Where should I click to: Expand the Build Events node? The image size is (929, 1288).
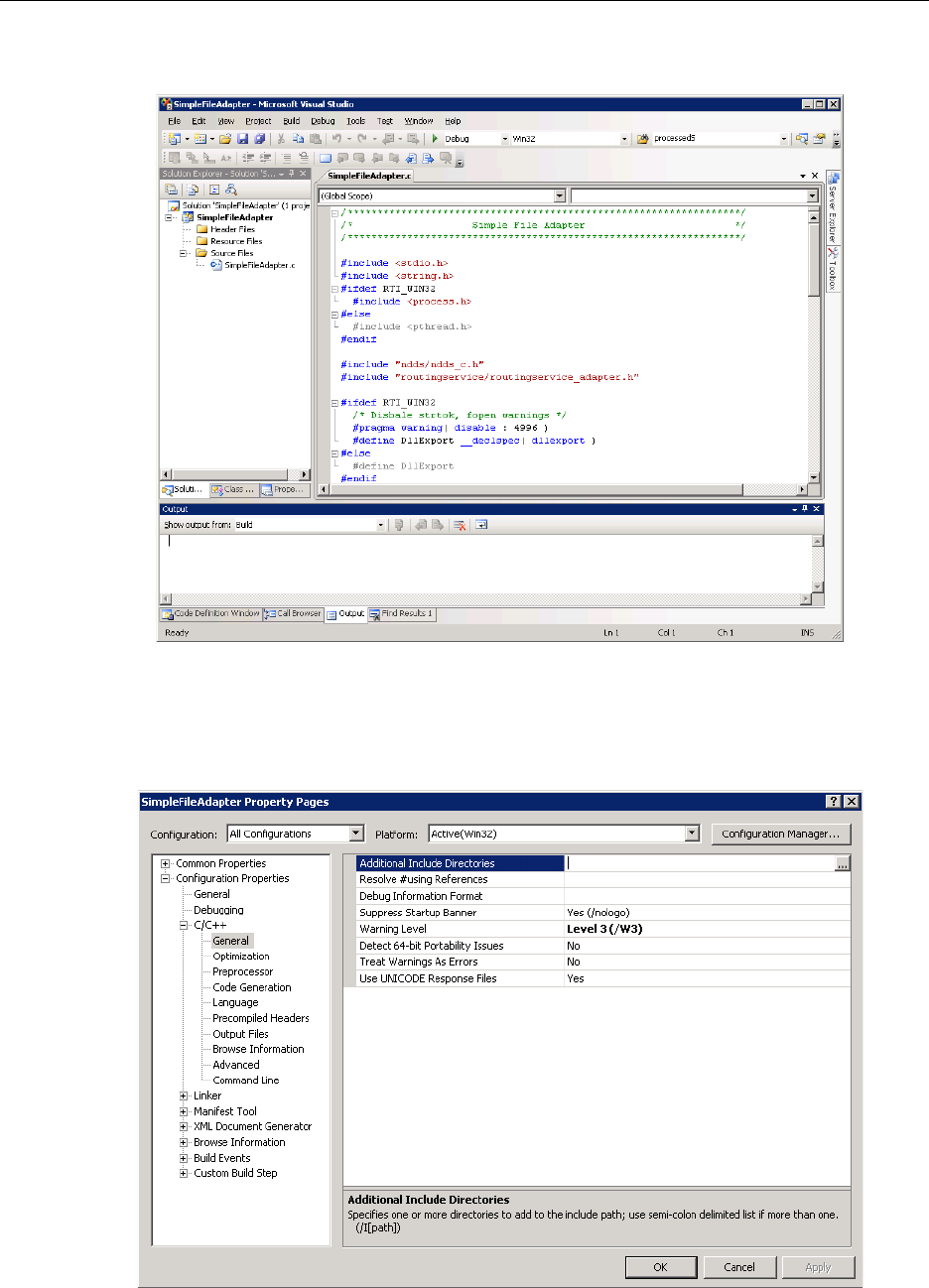click(x=184, y=1158)
